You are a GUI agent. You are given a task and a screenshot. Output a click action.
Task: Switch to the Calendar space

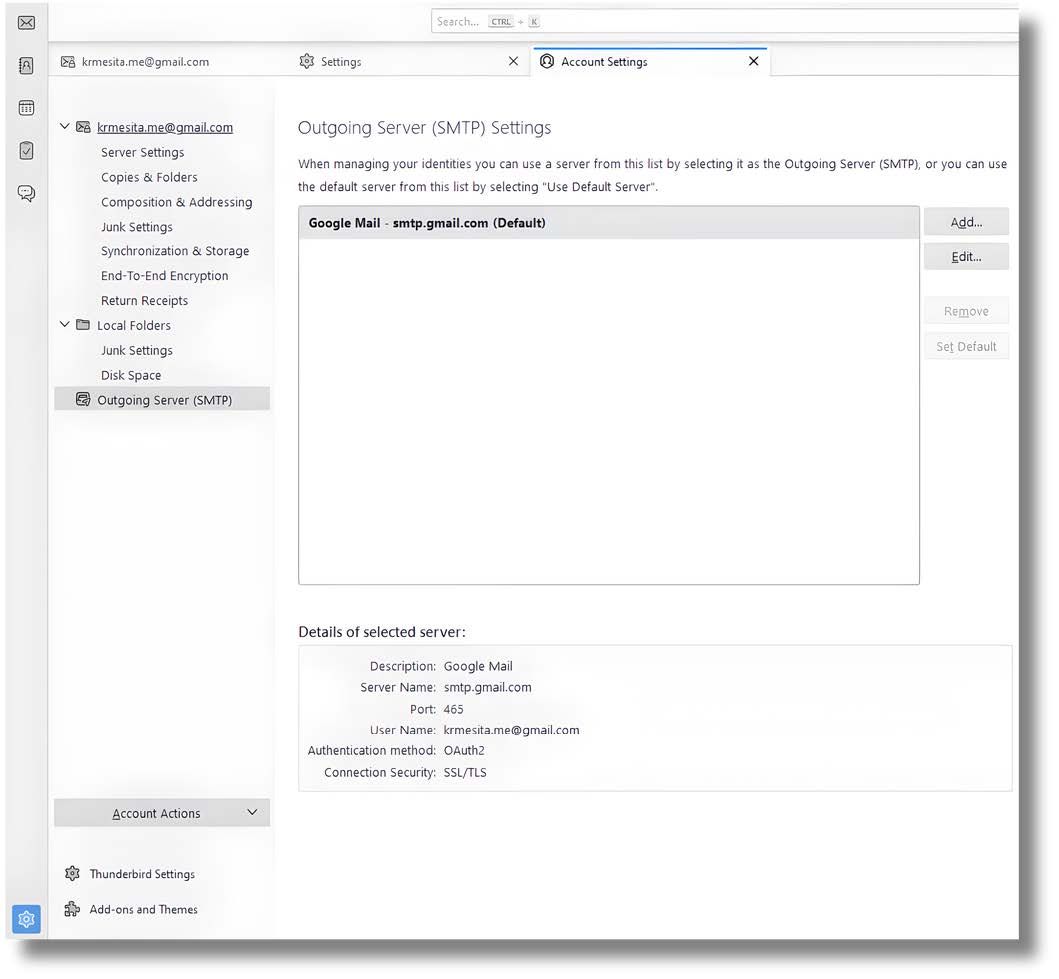25,107
